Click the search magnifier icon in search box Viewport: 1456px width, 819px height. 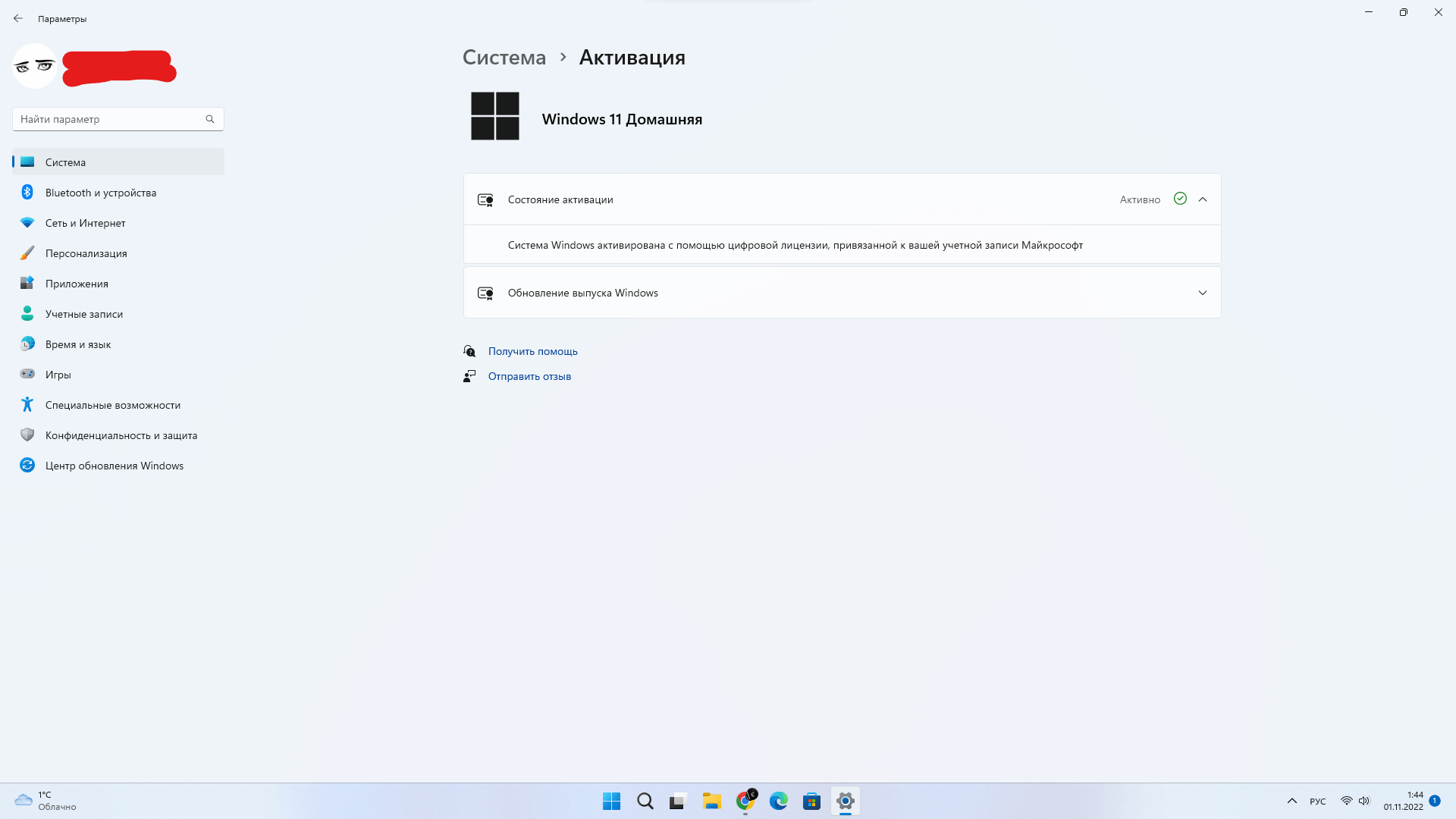[x=210, y=119]
